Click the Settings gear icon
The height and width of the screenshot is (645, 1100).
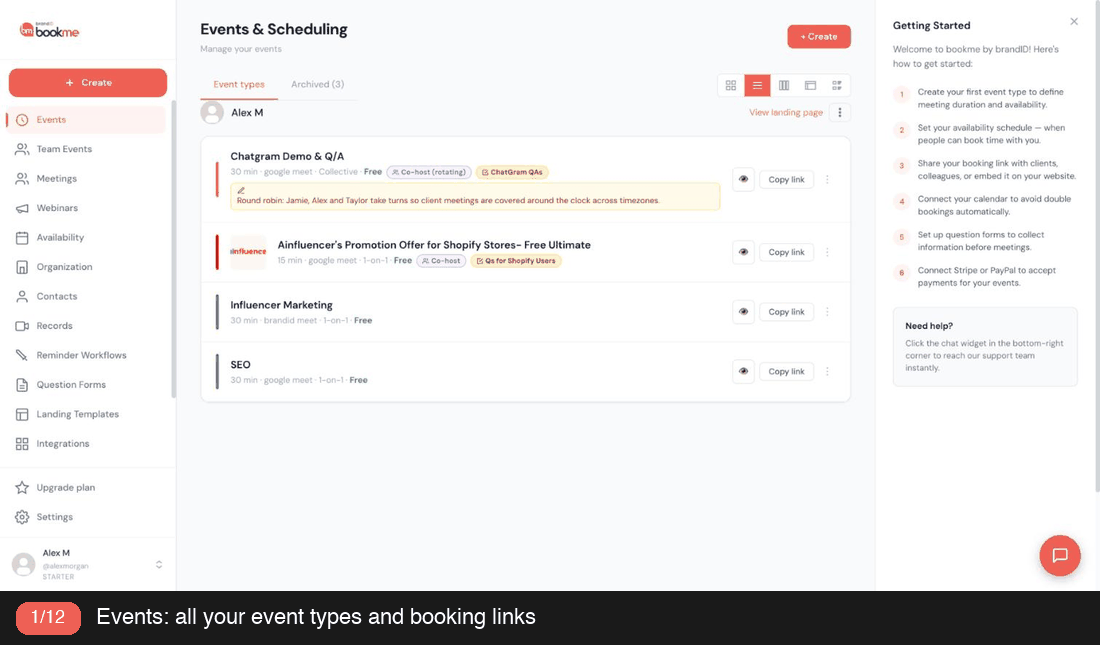click(x=22, y=517)
